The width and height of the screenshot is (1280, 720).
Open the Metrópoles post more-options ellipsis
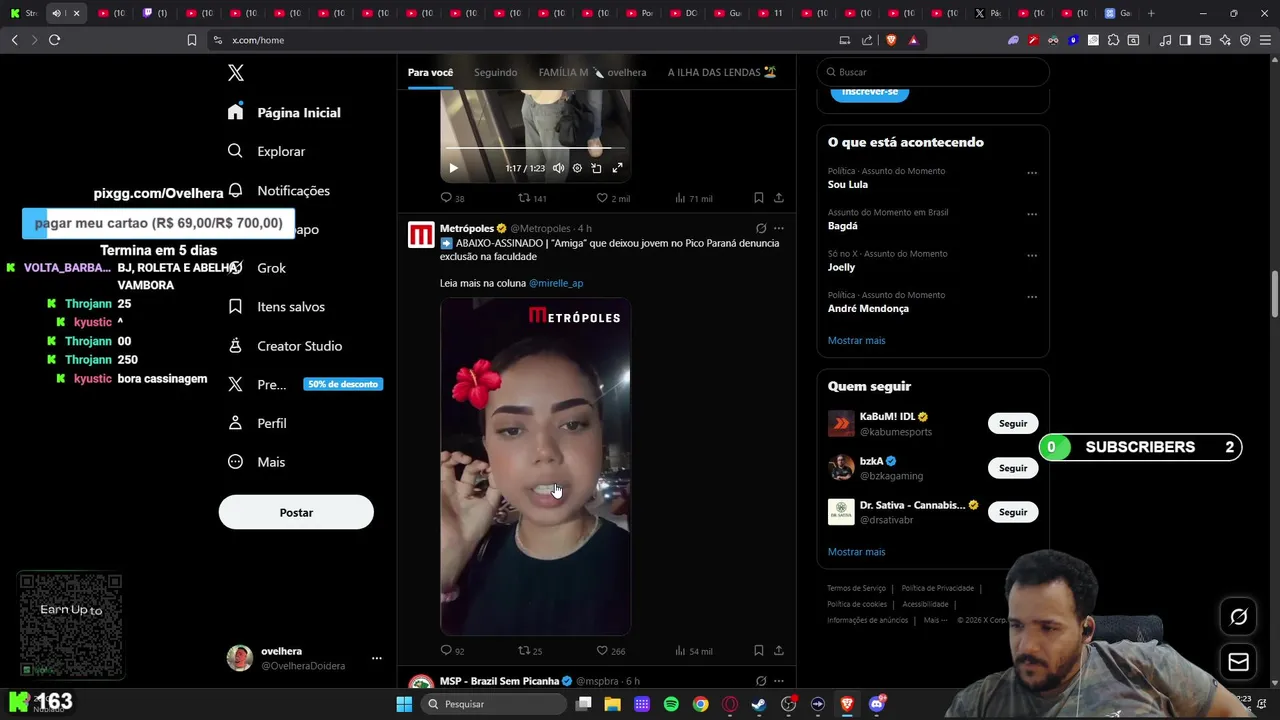click(x=779, y=228)
